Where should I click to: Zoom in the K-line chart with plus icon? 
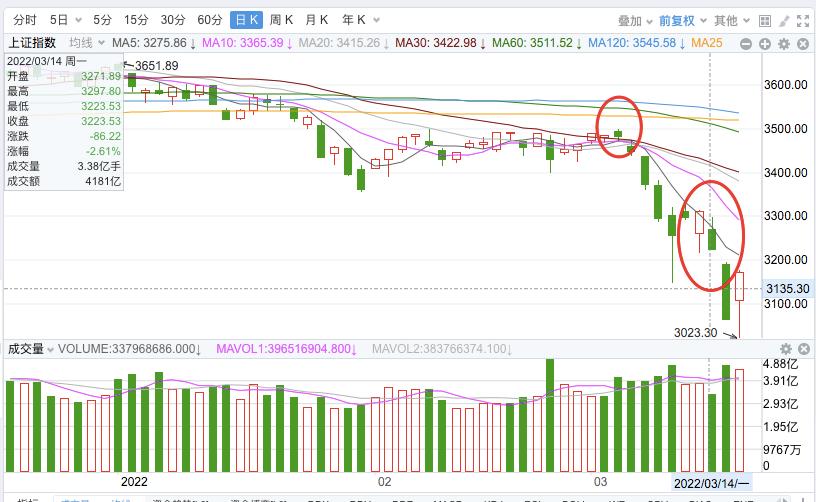pyautogui.click(x=764, y=44)
